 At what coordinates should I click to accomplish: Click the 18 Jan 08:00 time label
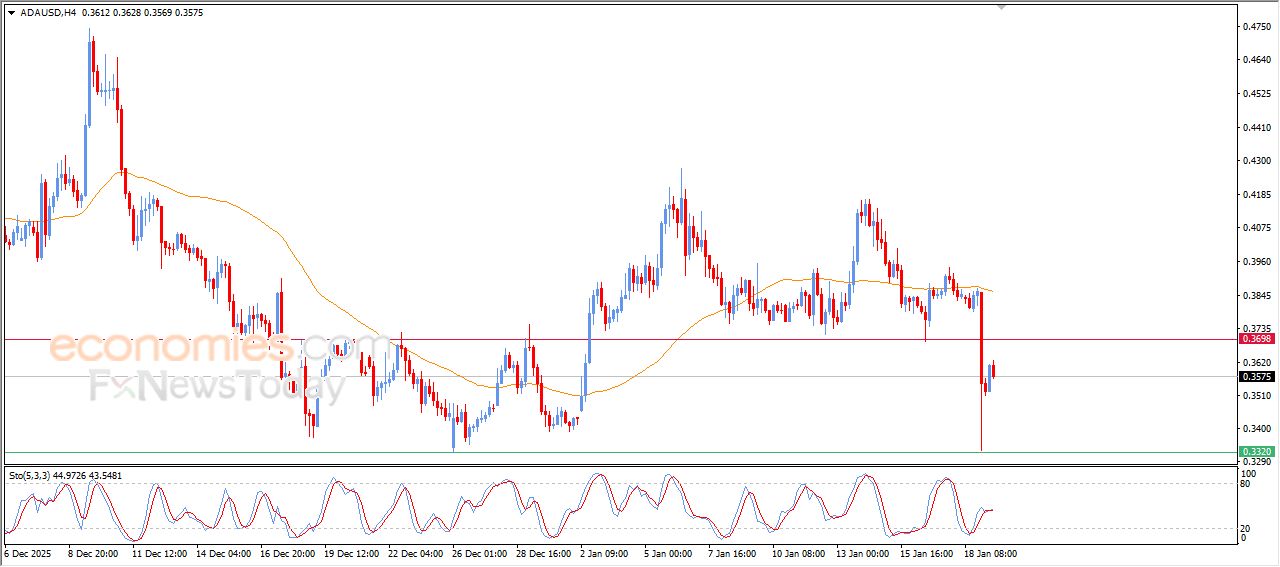click(989, 553)
